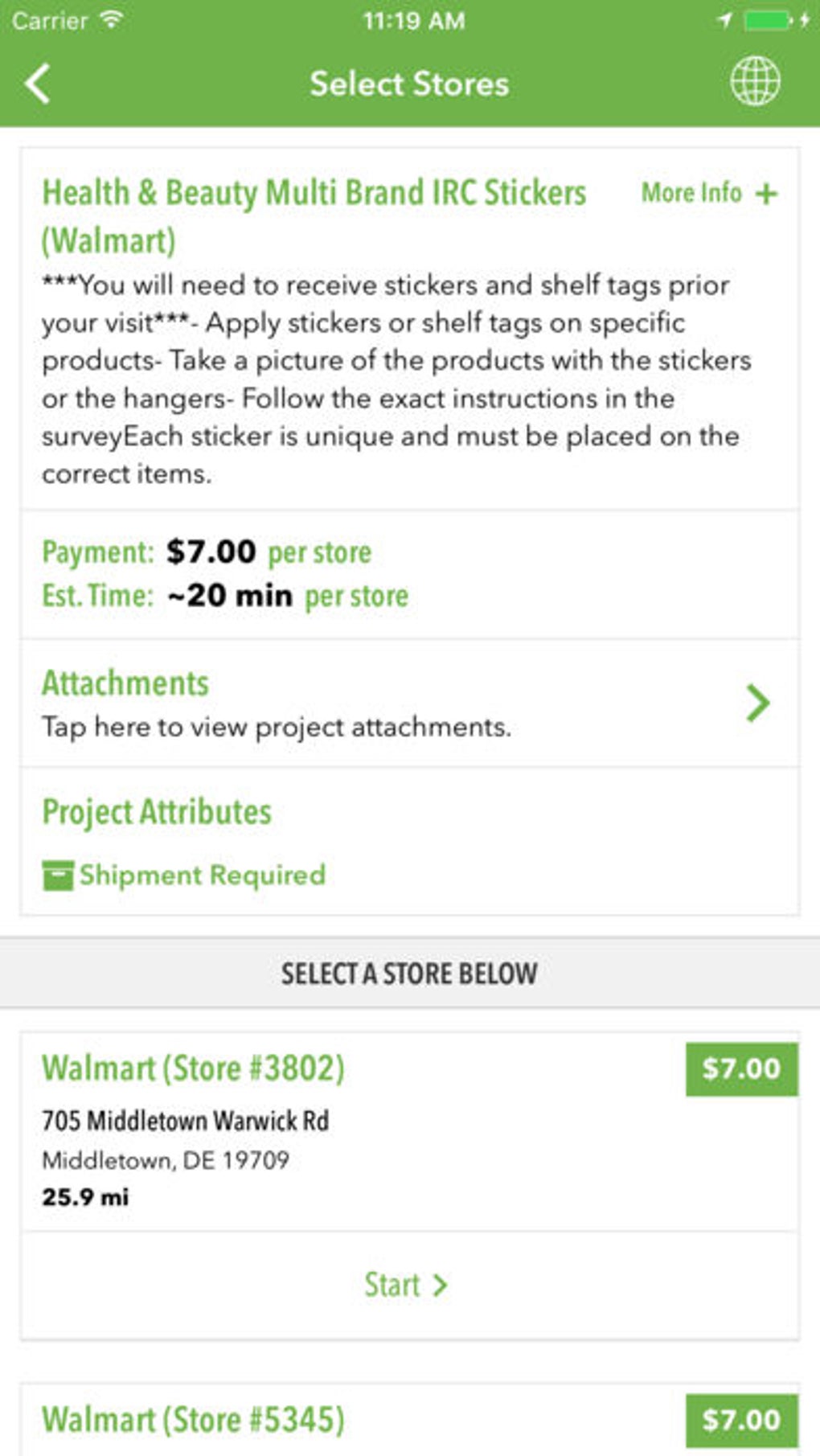This screenshot has height=1456, width=820.
Task: Tap the Attachments row heading
Action: [x=125, y=683]
